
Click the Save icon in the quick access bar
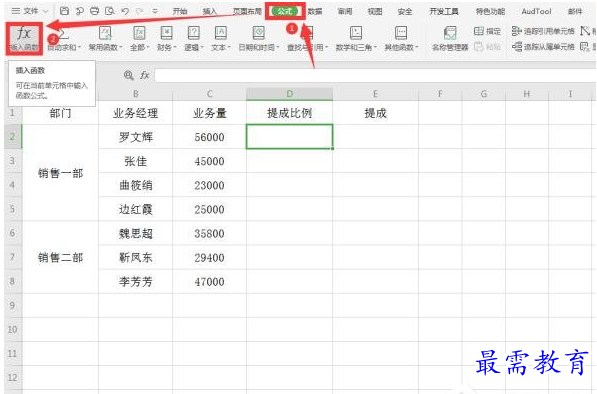tap(64, 11)
